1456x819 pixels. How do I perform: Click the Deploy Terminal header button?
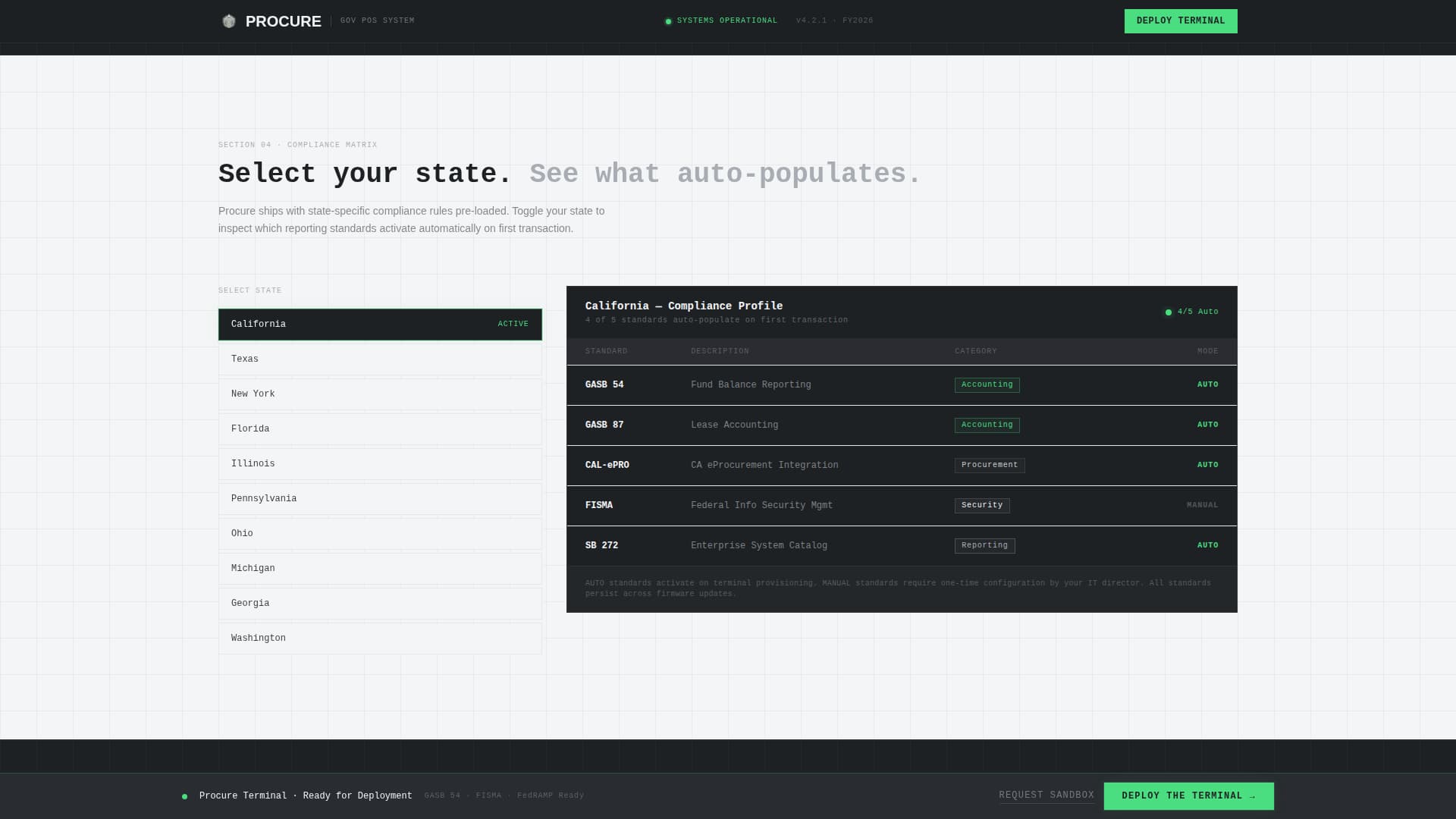(1181, 21)
